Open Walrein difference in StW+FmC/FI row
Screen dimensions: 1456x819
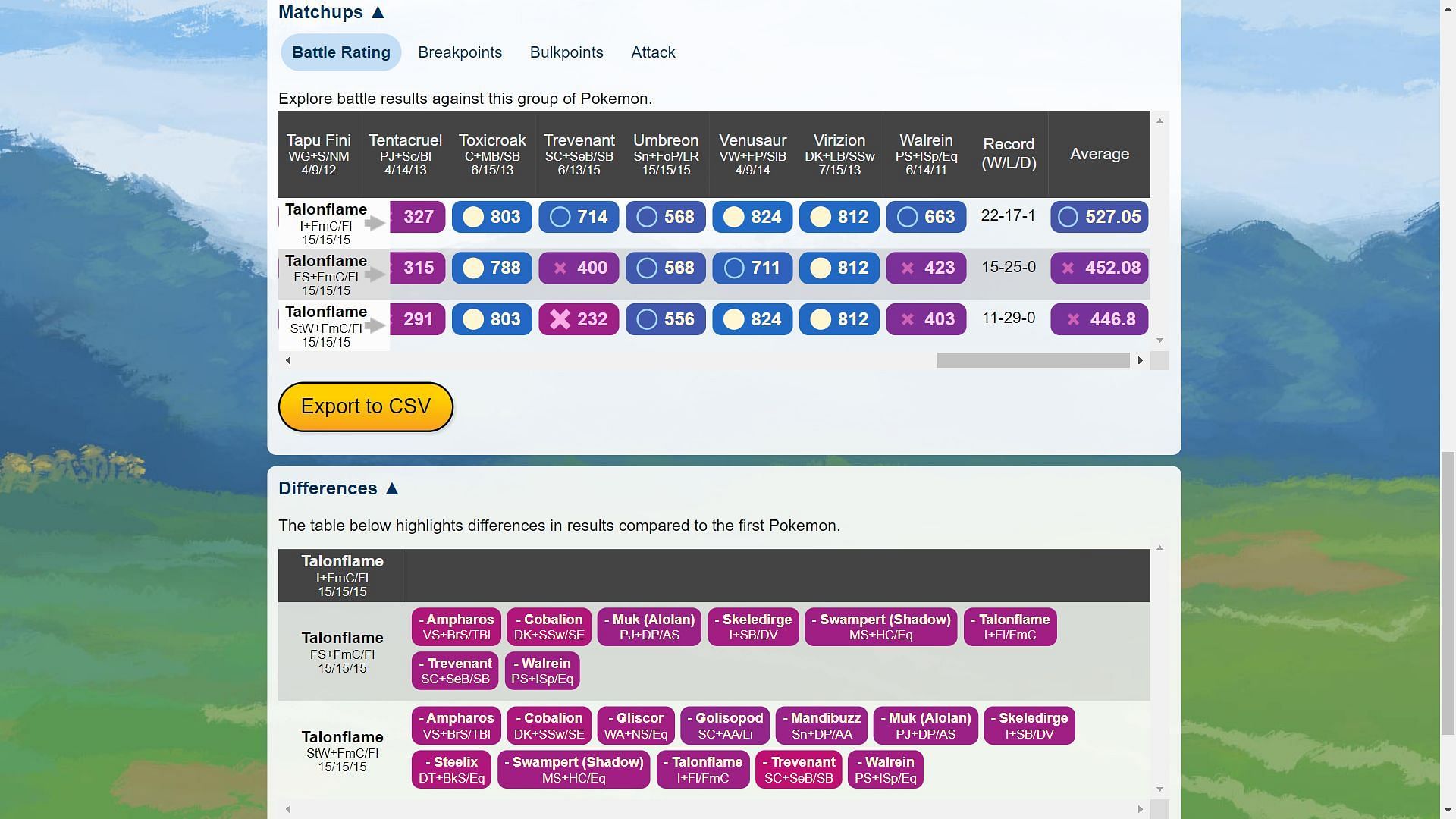pyautogui.click(x=886, y=770)
